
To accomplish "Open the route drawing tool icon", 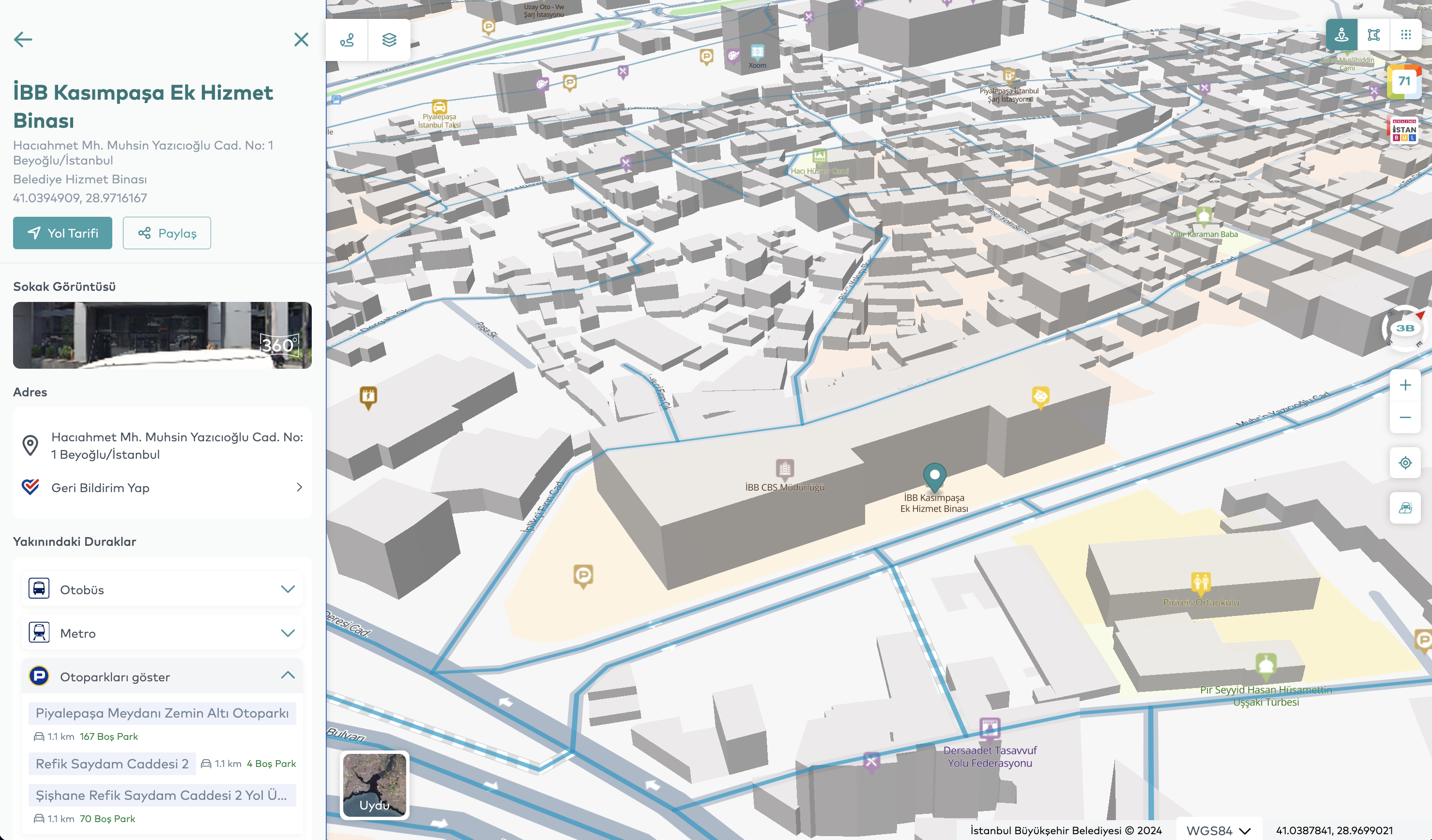I will tap(347, 40).
